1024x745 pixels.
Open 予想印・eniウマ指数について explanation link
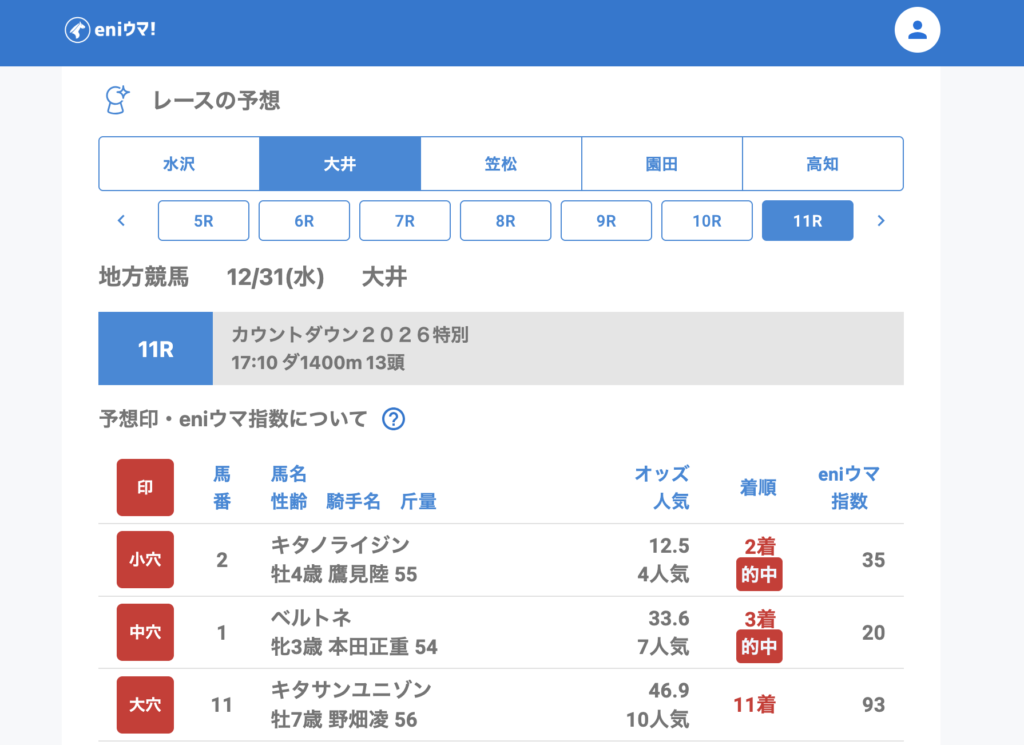pyautogui.click(x=233, y=419)
